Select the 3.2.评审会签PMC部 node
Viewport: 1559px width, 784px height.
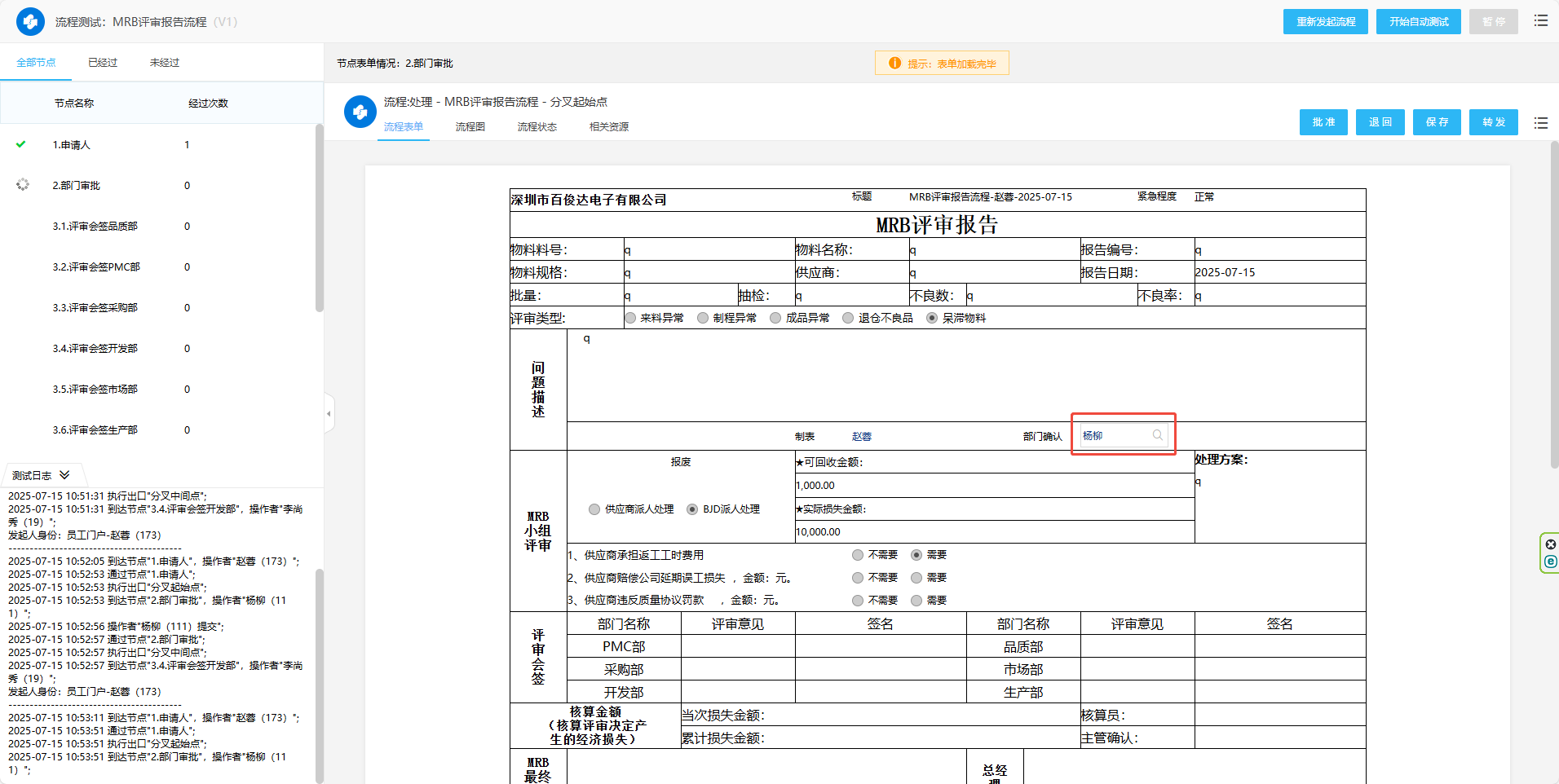click(x=96, y=267)
